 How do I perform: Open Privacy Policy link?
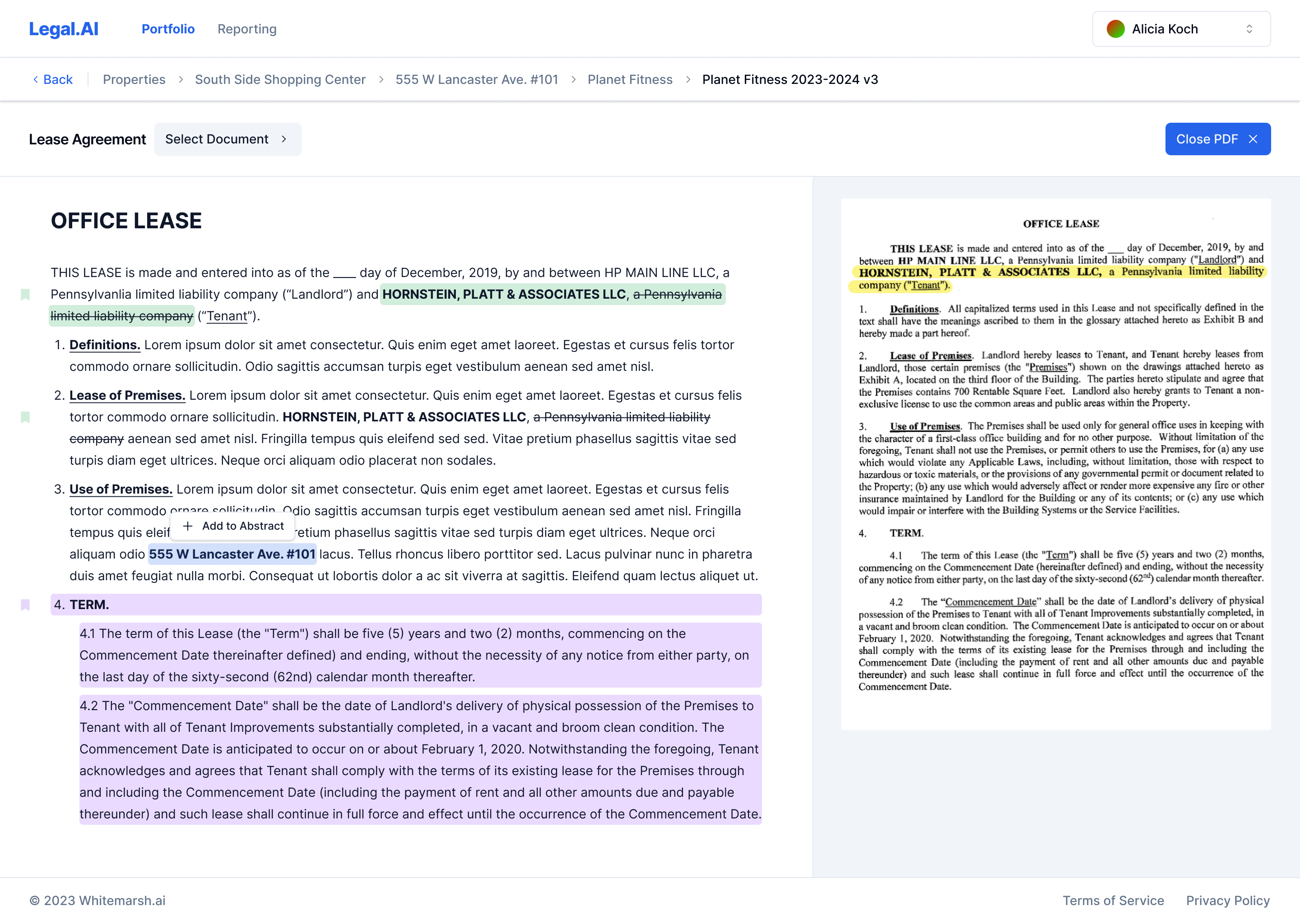point(1228,901)
